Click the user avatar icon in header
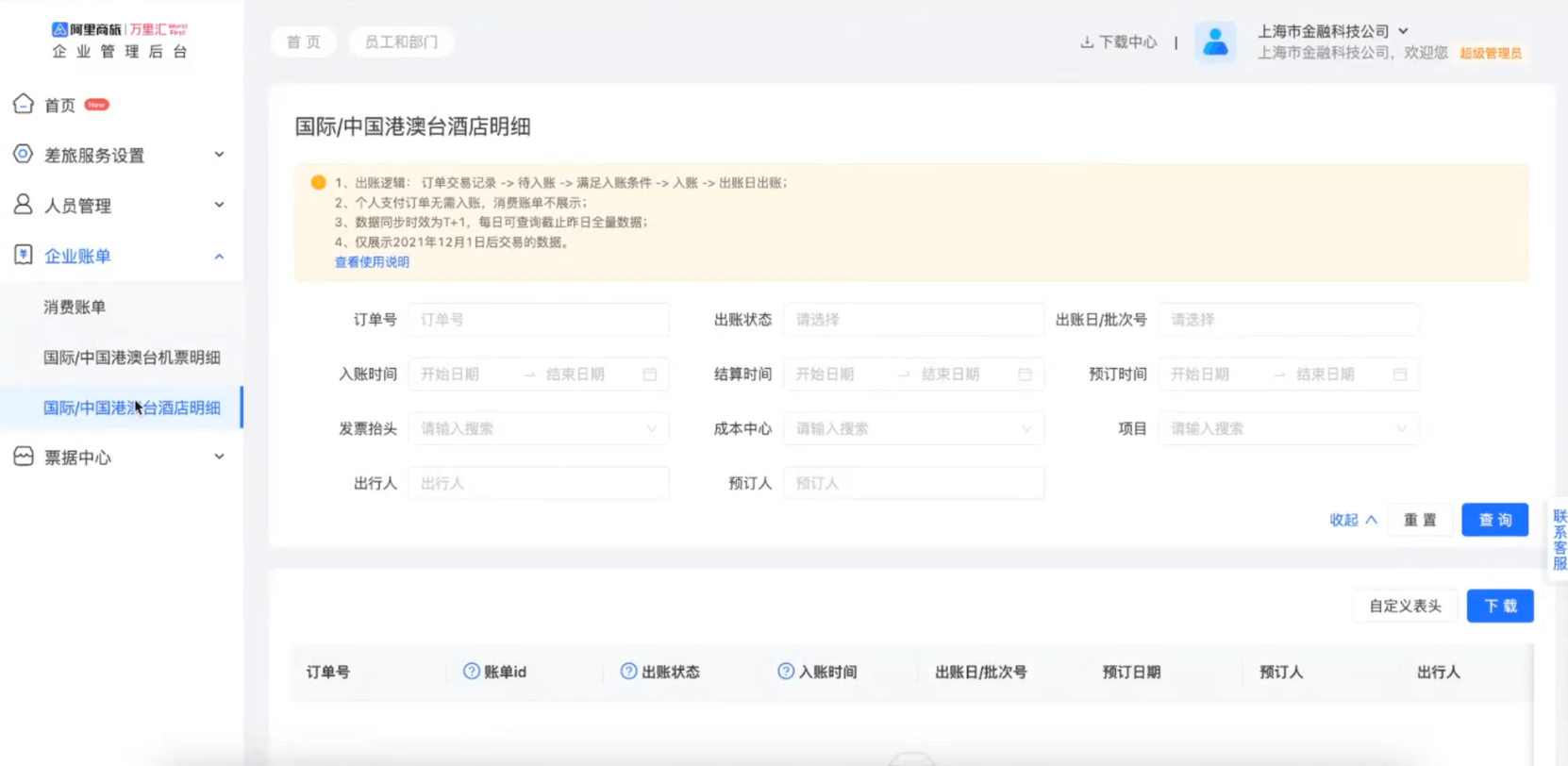Image resolution: width=1568 pixels, height=766 pixels. (1215, 42)
